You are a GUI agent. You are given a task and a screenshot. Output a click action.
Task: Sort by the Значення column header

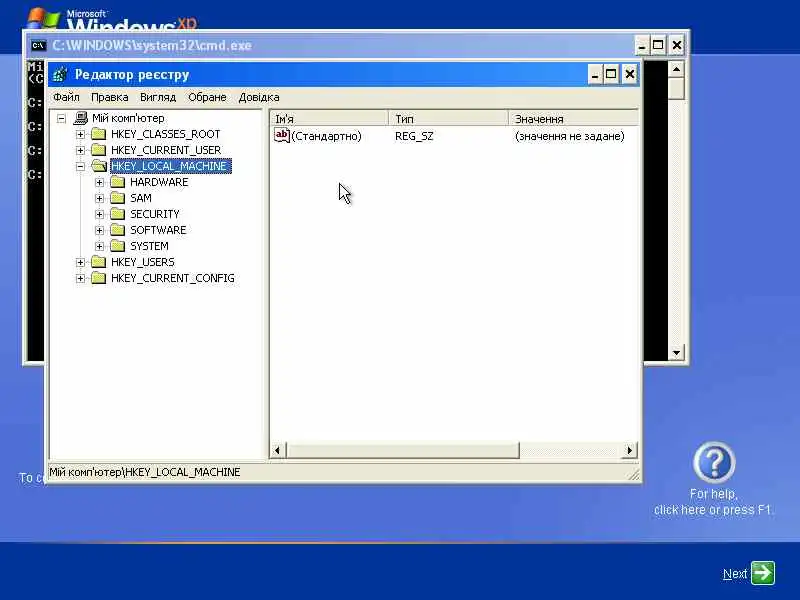click(573, 118)
